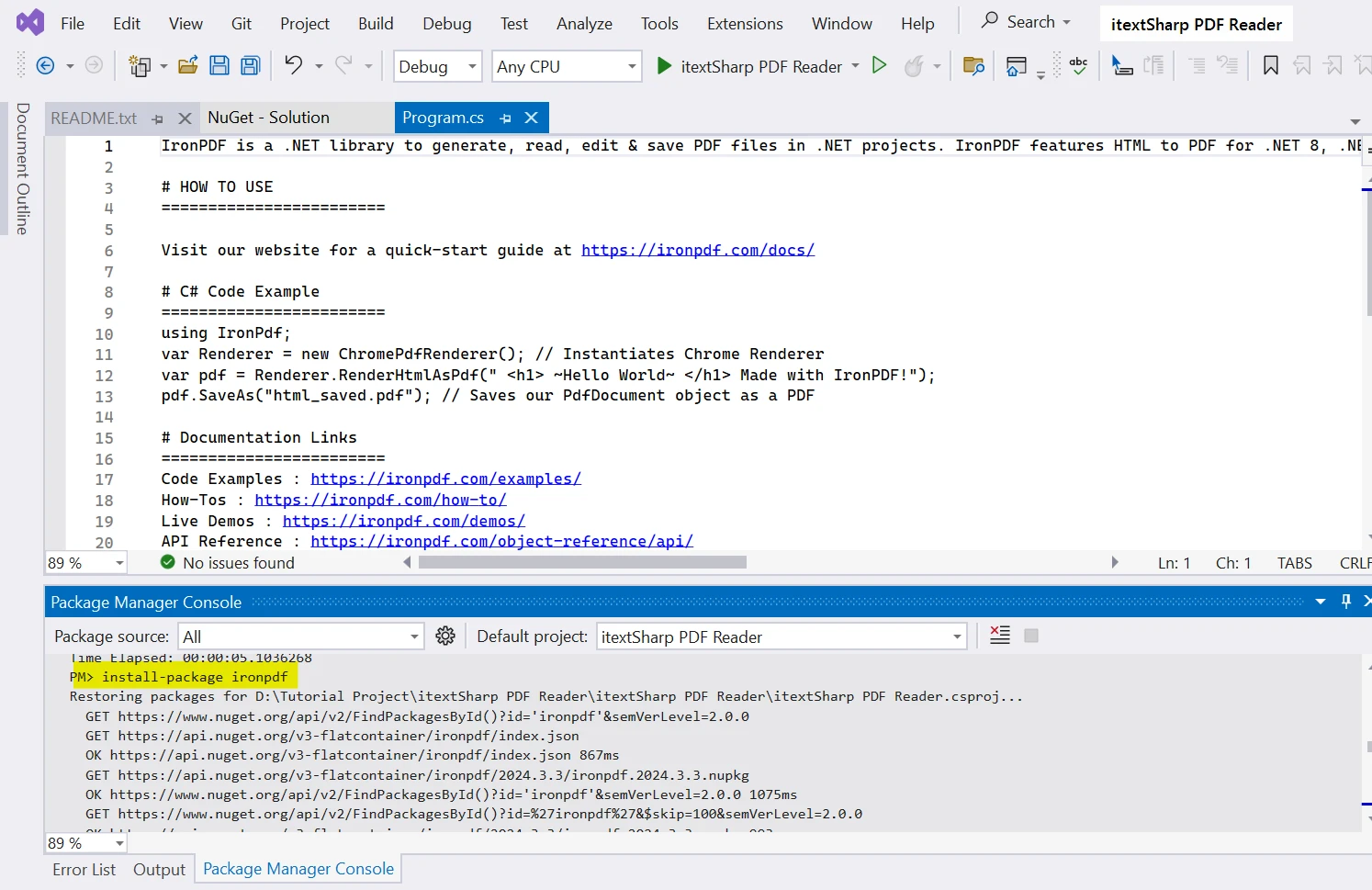Open the Package Manager Console window options arrow
The height and width of the screenshot is (890, 1372).
pos(1321,602)
